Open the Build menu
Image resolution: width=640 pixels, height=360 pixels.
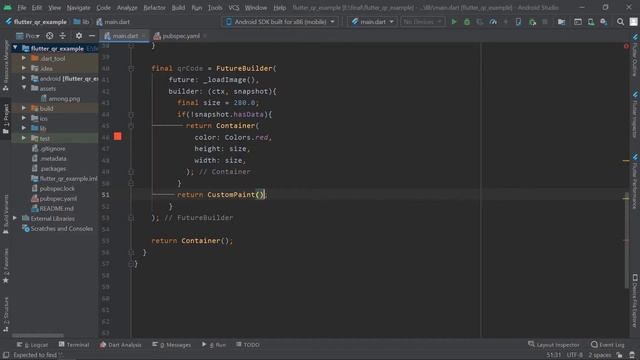[178, 7]
